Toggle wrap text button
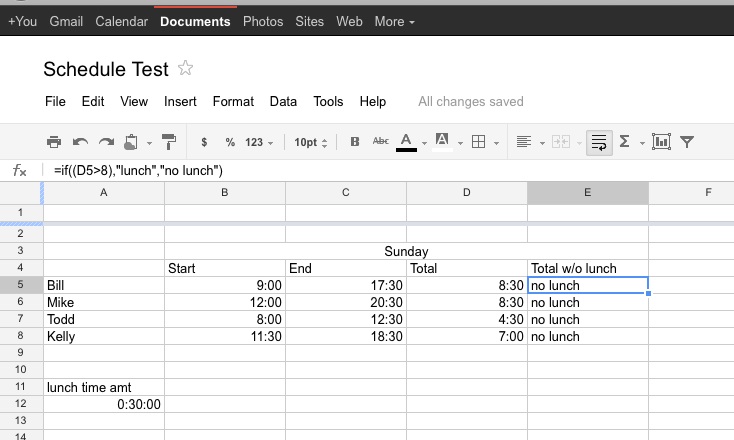 point(599,143)
